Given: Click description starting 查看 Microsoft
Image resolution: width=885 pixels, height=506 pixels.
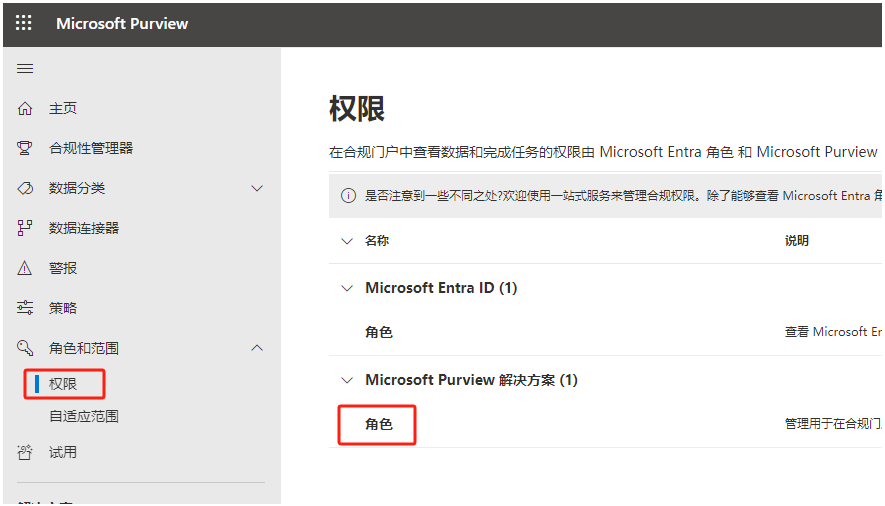Looking at the screenshot, I should click(x=833, y=332).
